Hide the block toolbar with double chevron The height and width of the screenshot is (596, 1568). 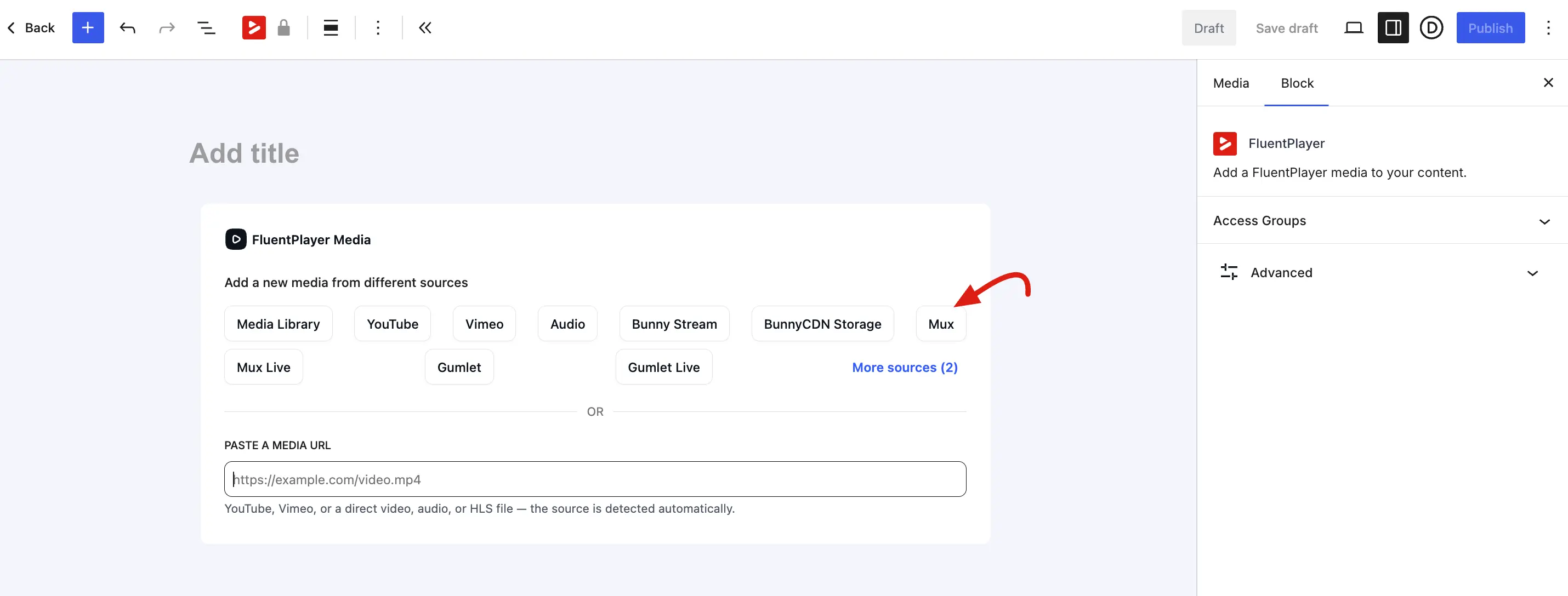click(x=425, y=28)
